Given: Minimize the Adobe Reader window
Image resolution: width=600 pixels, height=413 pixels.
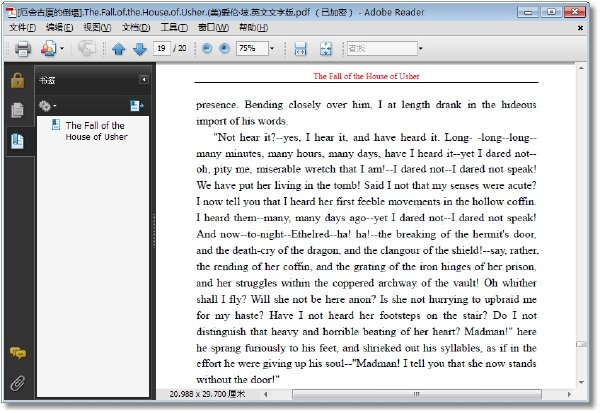Looking at the screenshot, I should click(x=528, y=12).
